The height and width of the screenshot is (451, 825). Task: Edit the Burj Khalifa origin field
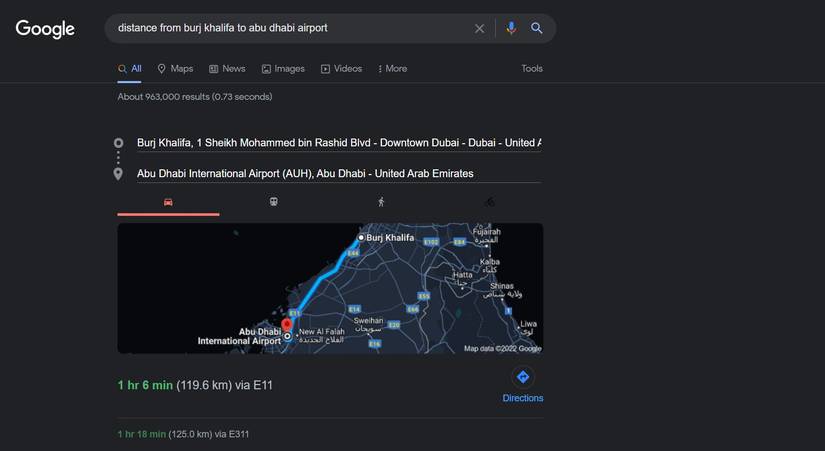(x=338, y=143)
